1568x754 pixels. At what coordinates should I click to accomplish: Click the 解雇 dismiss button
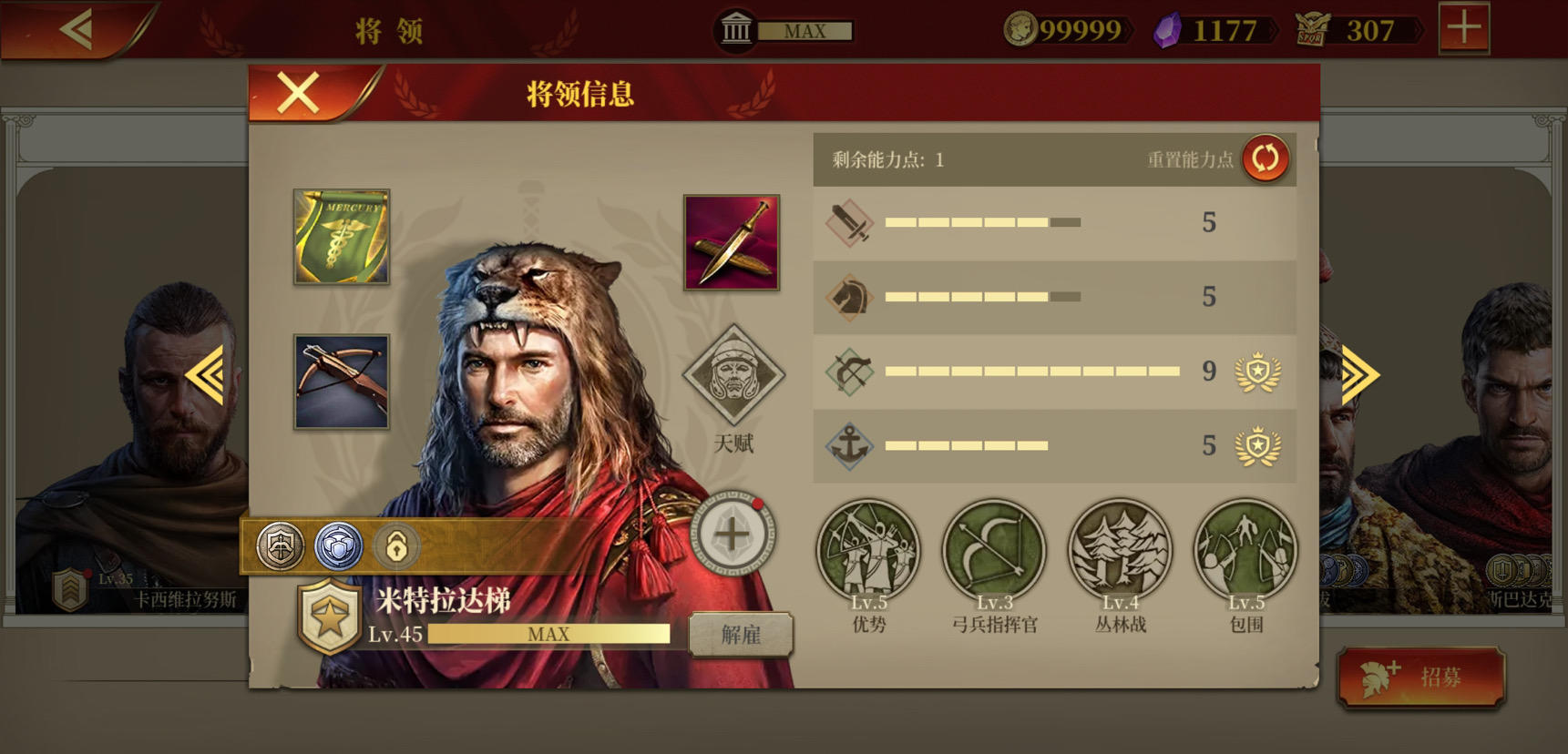tap(741, 634)
